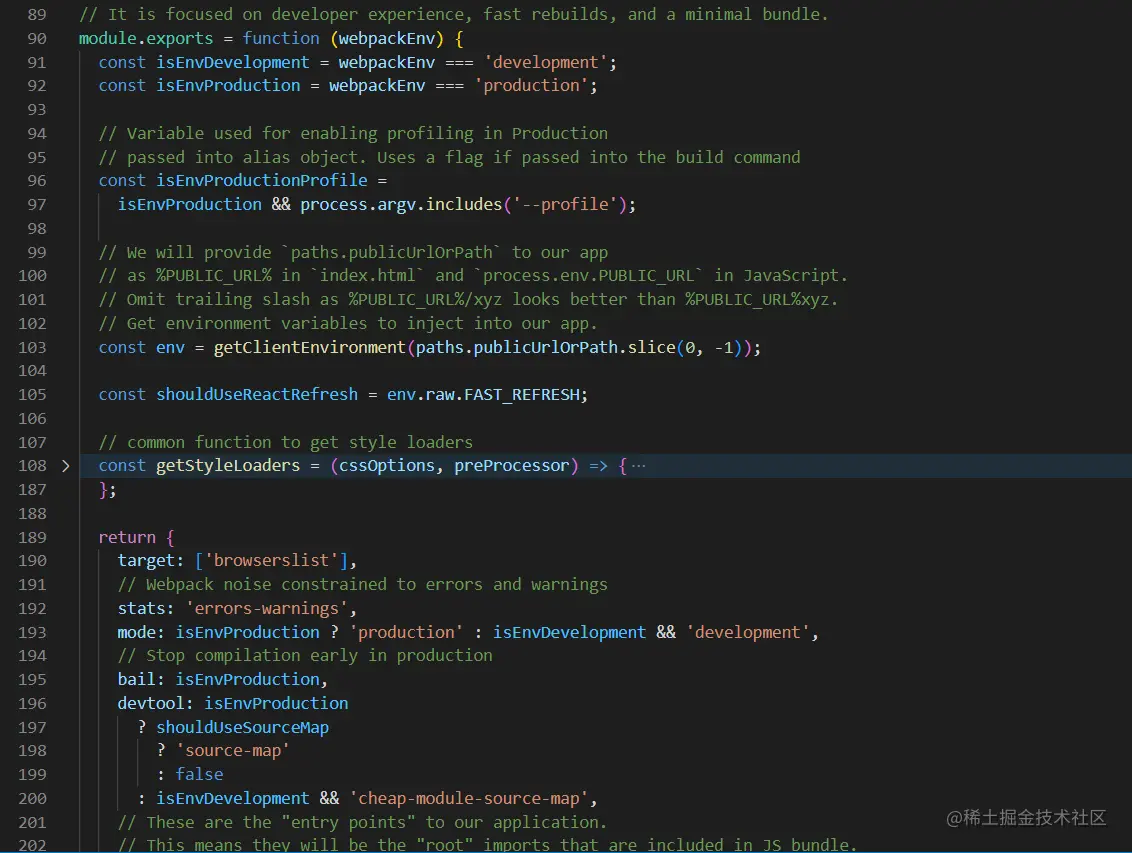Image resolution: width=1132 pixels, height=853 pixels.
Task: Click the folded code ellipsis on line 108
Action: 638,466
